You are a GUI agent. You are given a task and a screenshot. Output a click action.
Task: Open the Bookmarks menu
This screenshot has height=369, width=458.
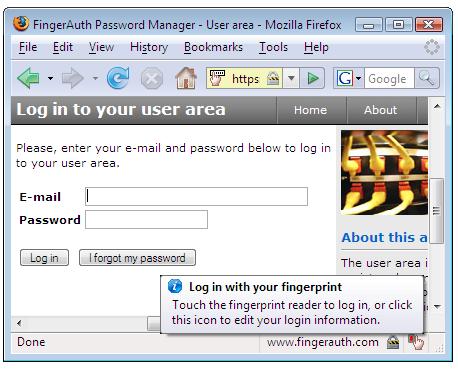213,47
